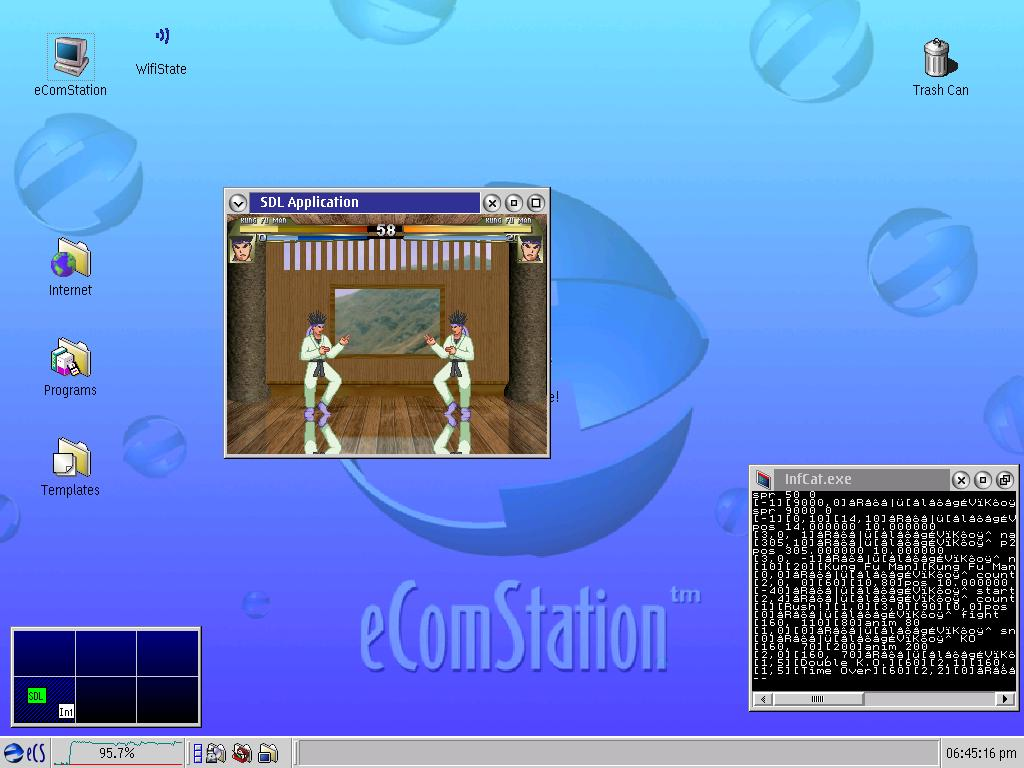Minimize the InfCat.exe window
This screenshot has height=768, width=1024.
[x=983, y=481]
